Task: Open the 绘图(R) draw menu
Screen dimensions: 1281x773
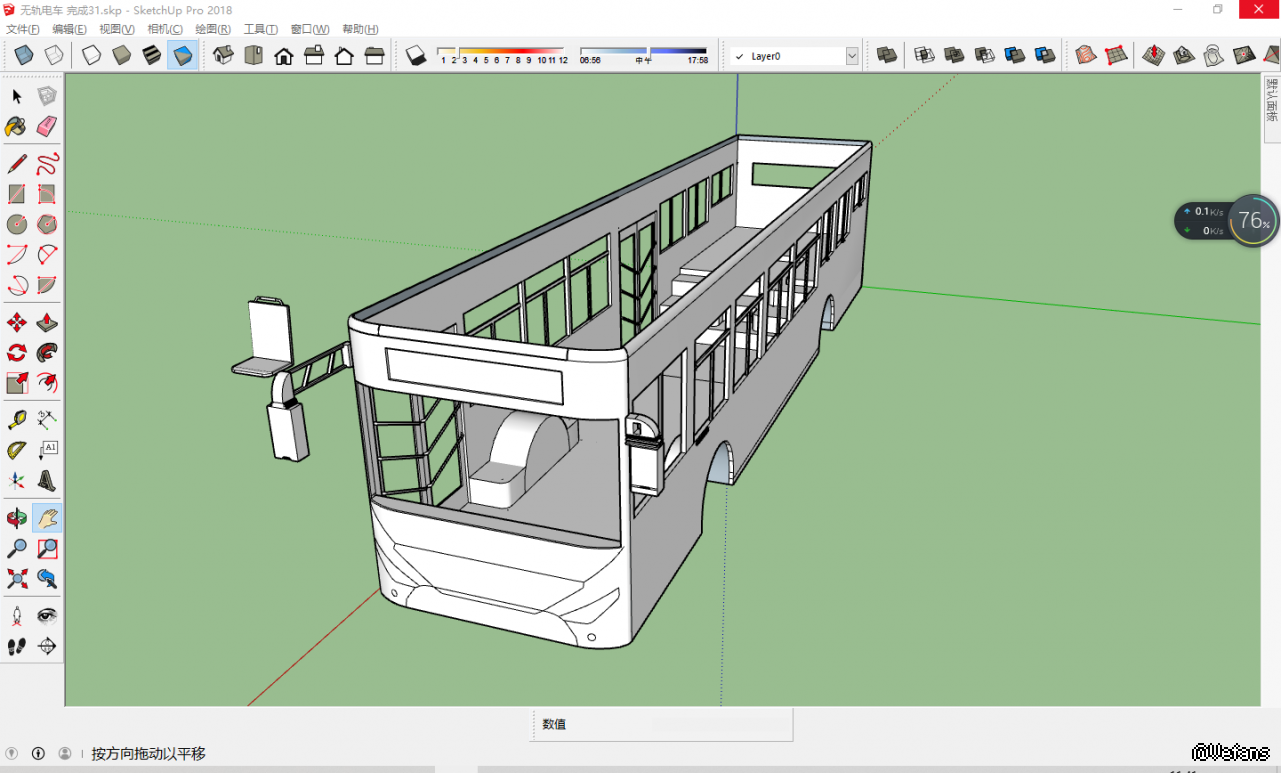Action: (212, 29)
